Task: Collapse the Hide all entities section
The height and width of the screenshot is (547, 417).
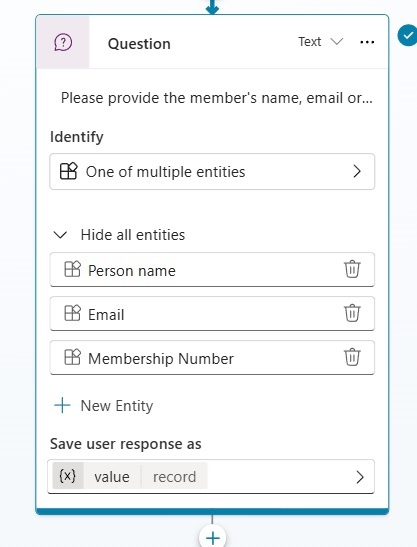Action: 119,235
